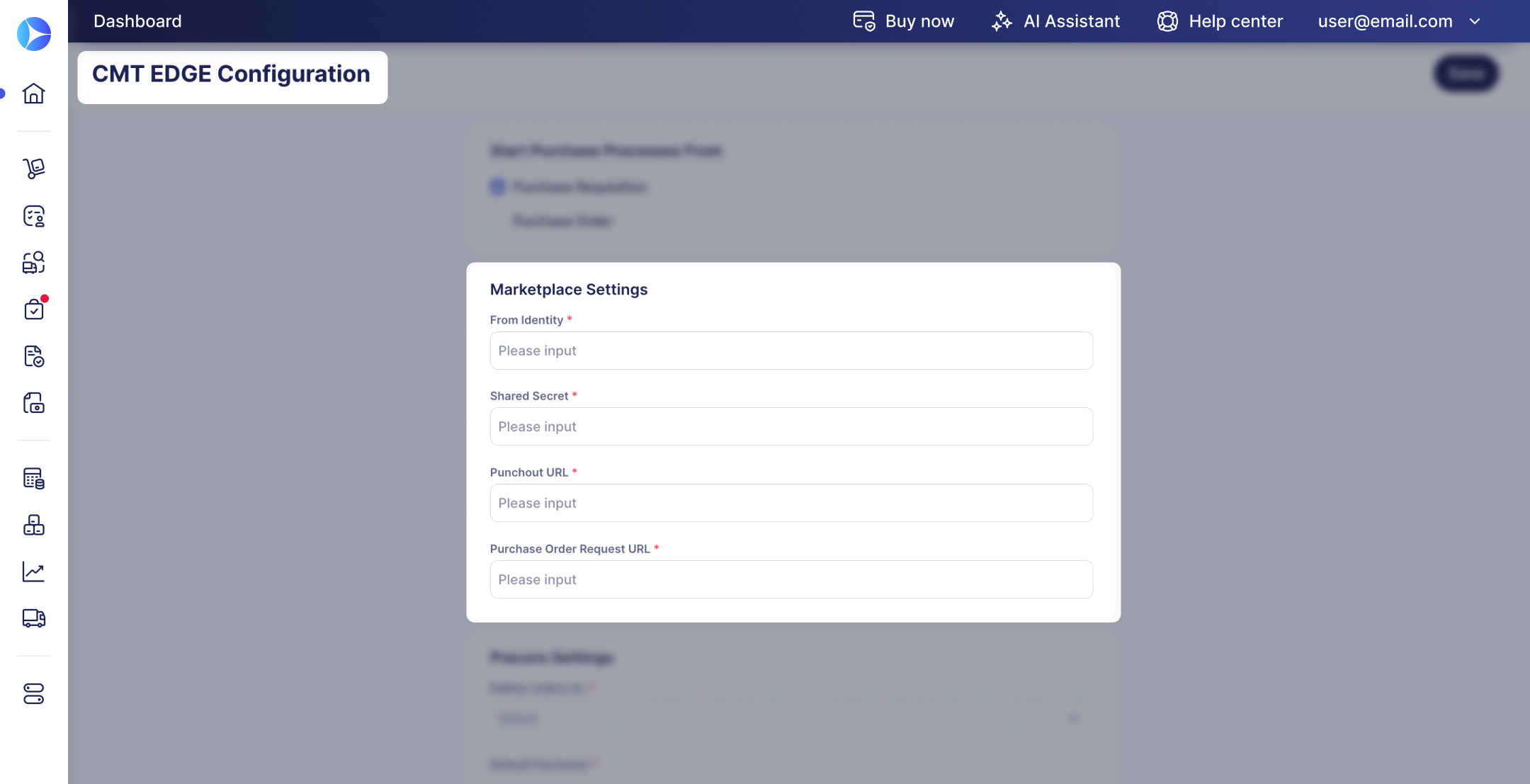This screenshot has height=784, width=1530.
Task: Click the Punchout URL label
Action: [x=529, y=472]
